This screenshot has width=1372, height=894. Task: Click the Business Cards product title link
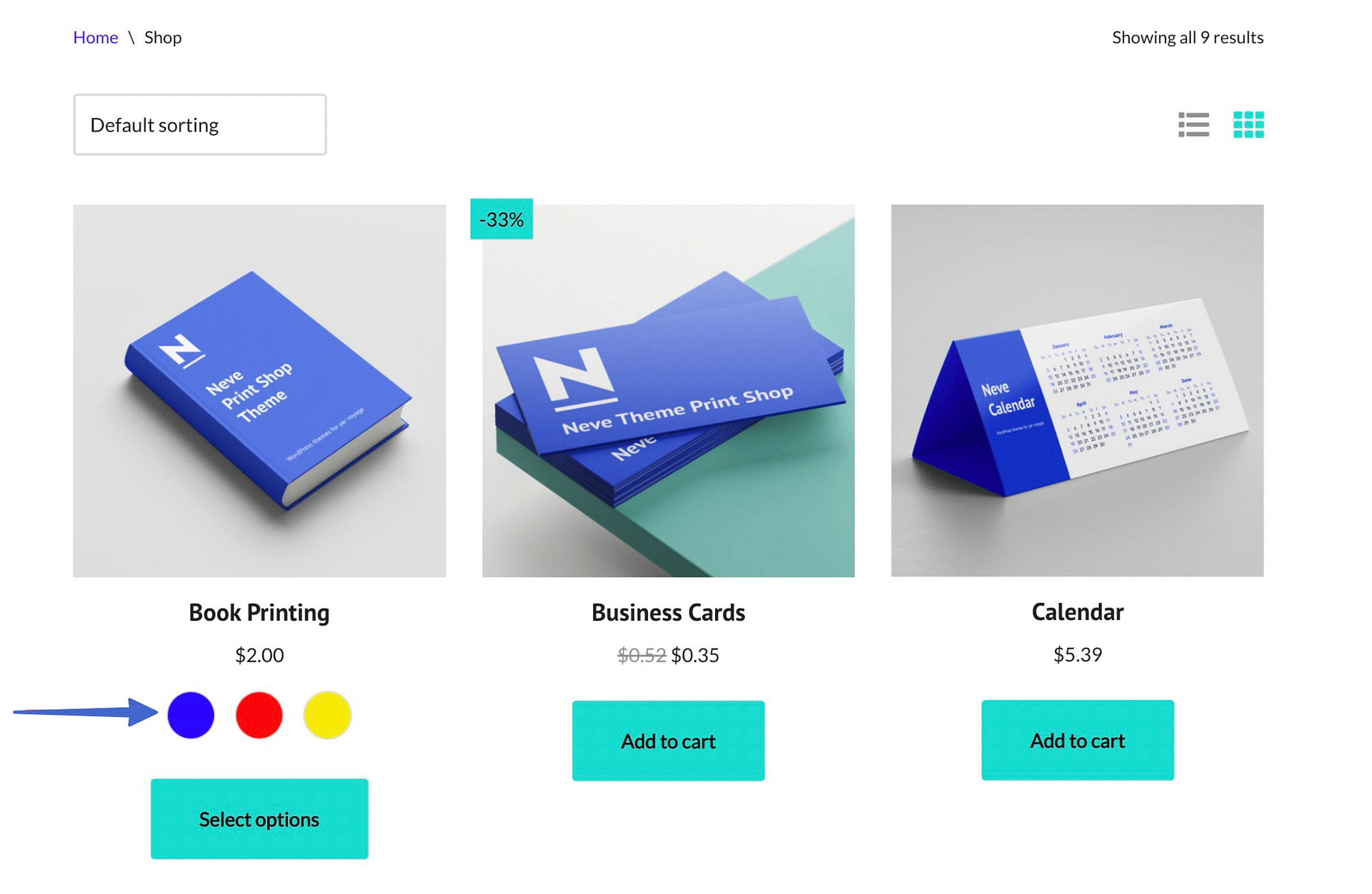(668, 611)
